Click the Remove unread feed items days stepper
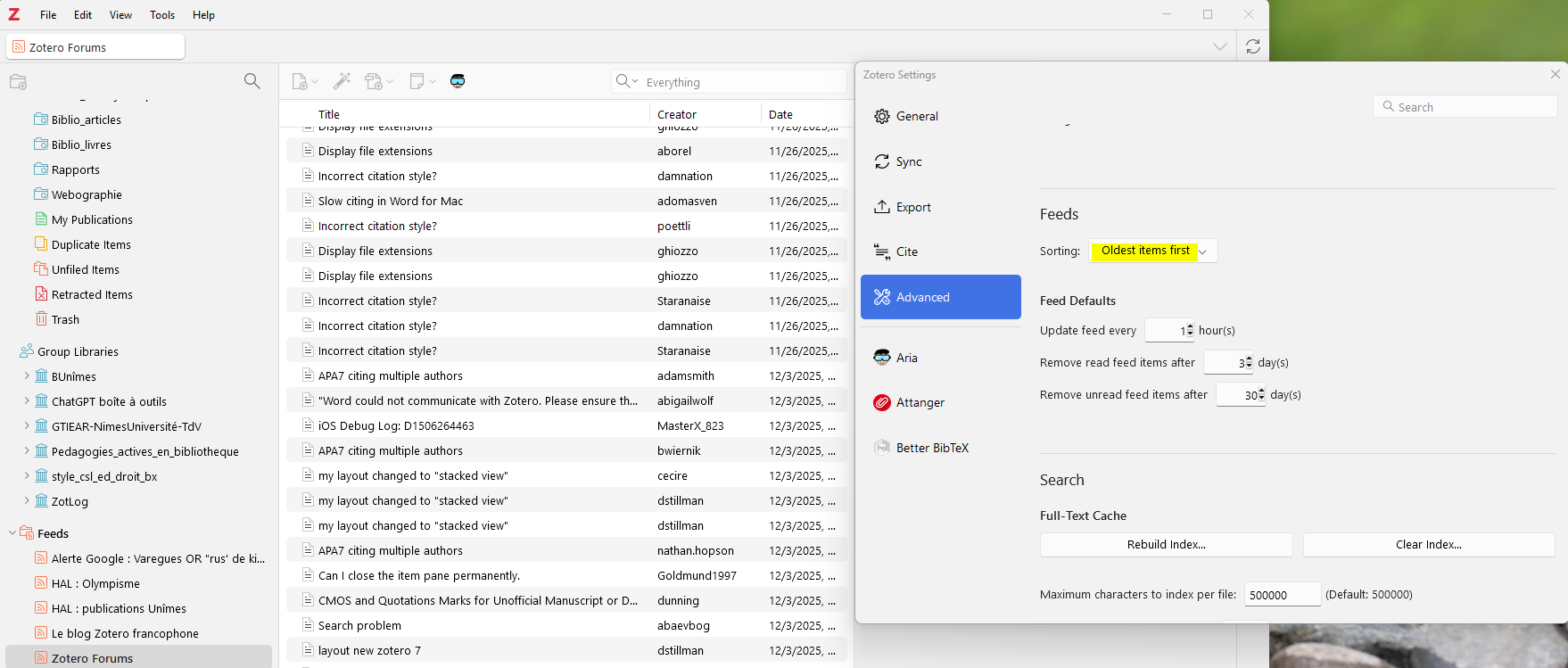Viewport: 1568px width, 668px height. tap(1261, 394)
